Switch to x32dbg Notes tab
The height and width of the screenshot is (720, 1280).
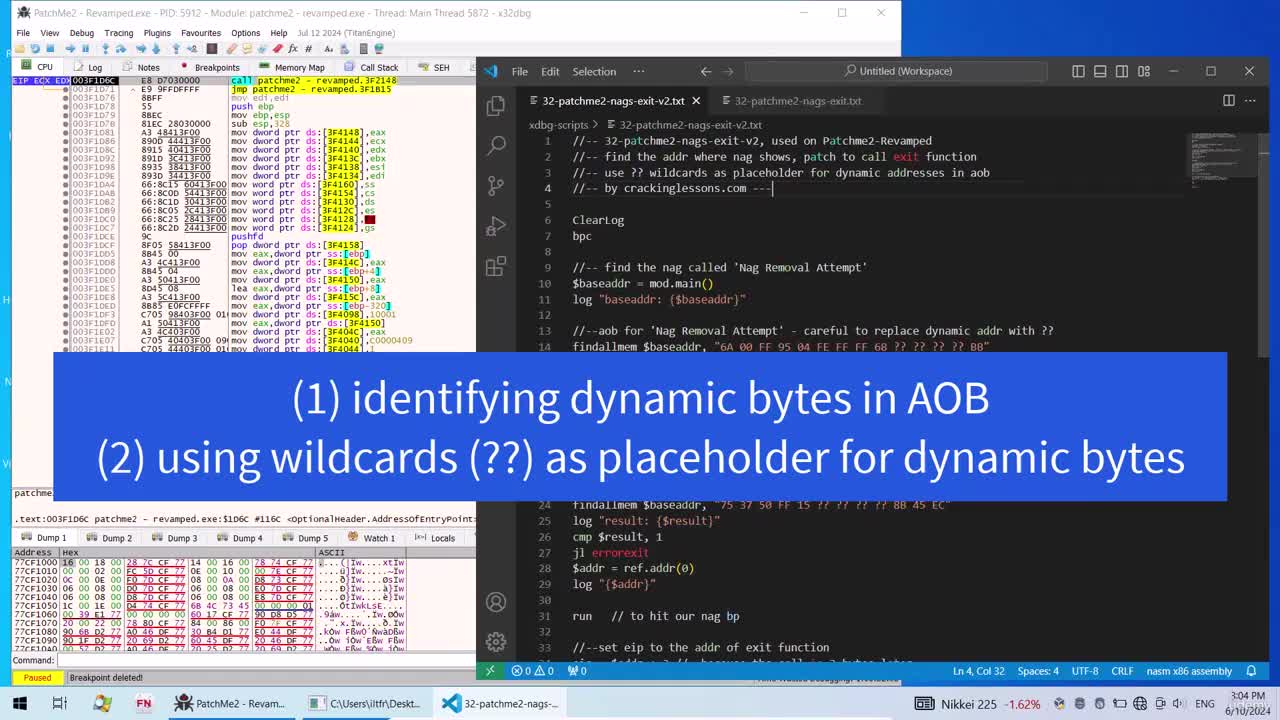tap(141, 67)
